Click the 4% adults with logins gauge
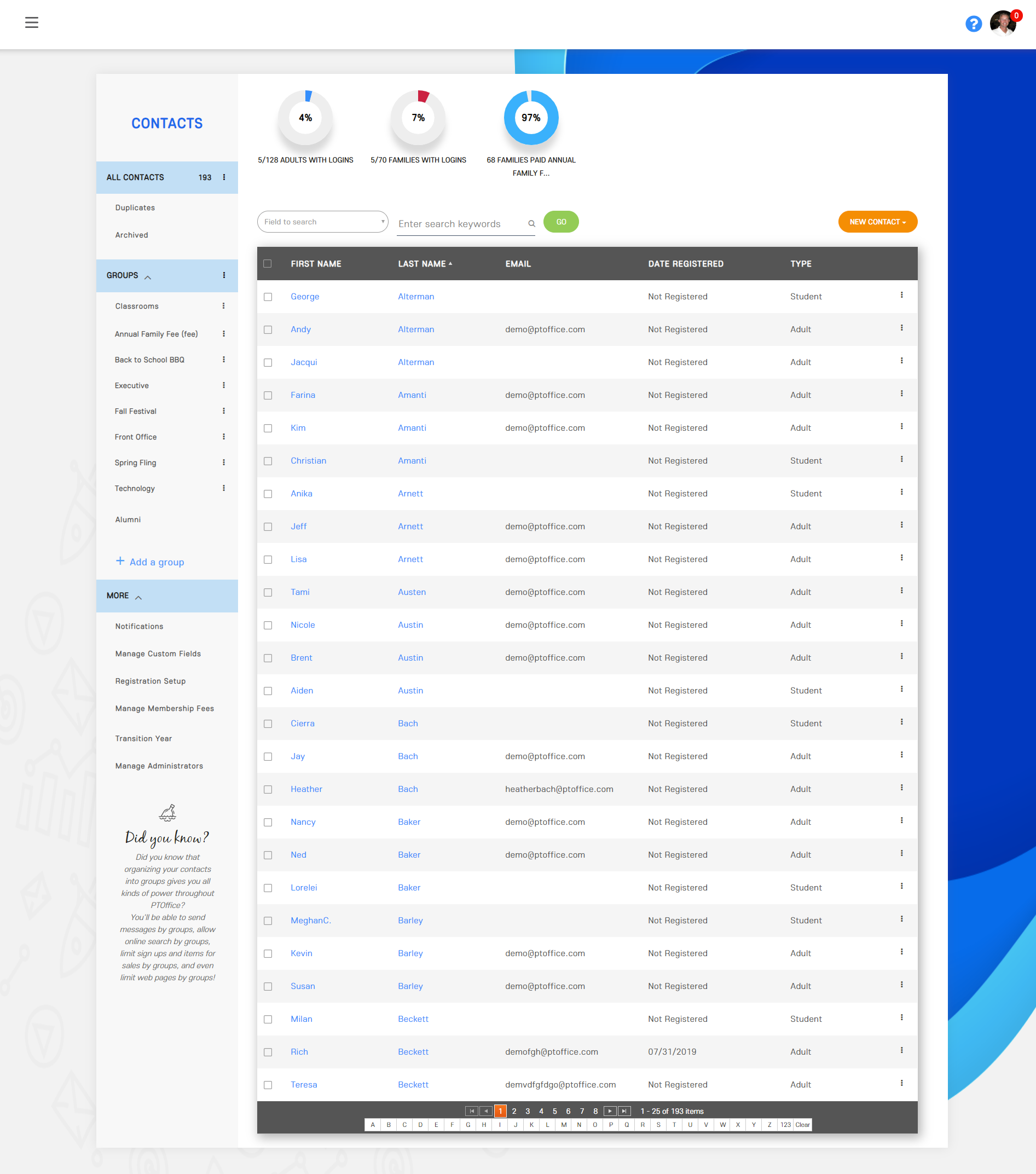 [x=305, y=118]
